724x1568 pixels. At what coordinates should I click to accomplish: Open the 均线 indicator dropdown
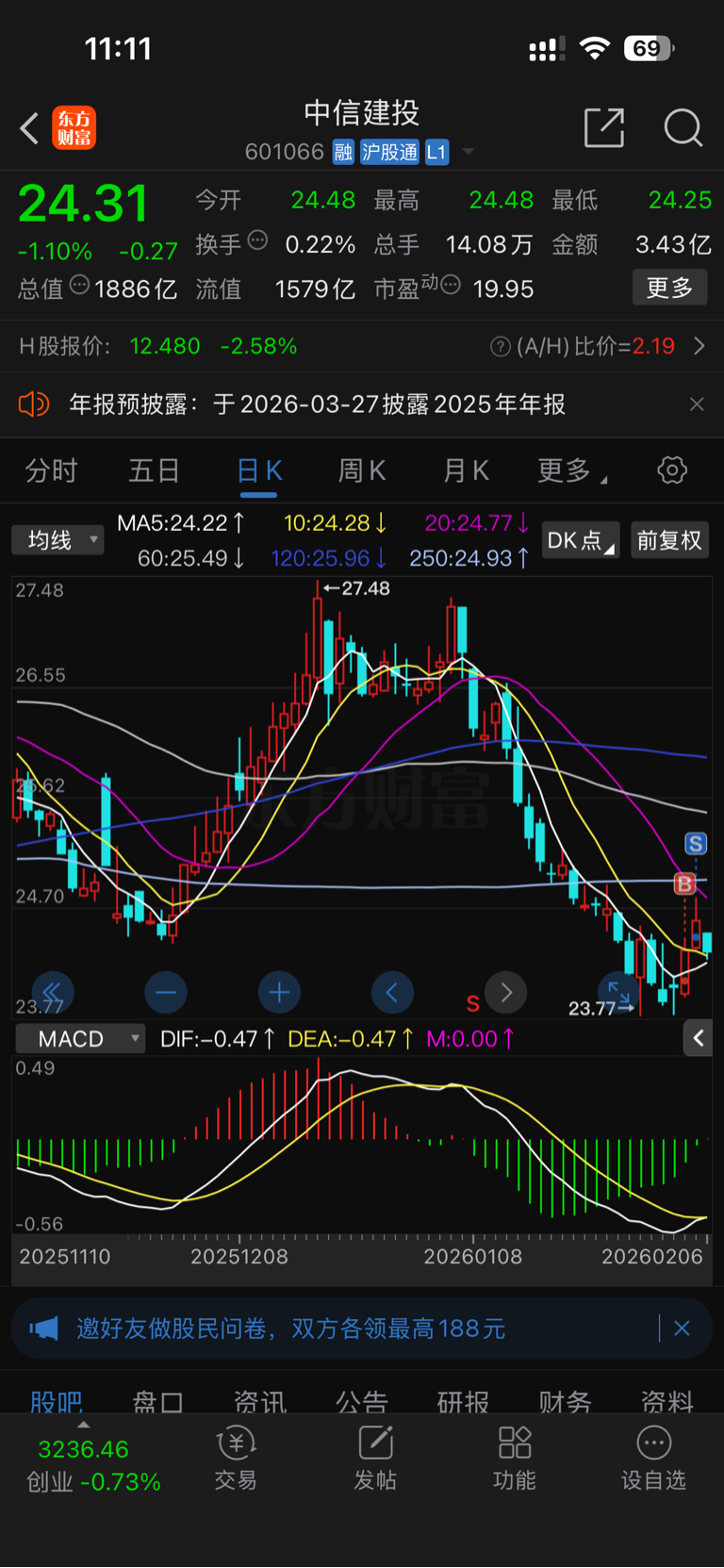(x=58, y=539)
